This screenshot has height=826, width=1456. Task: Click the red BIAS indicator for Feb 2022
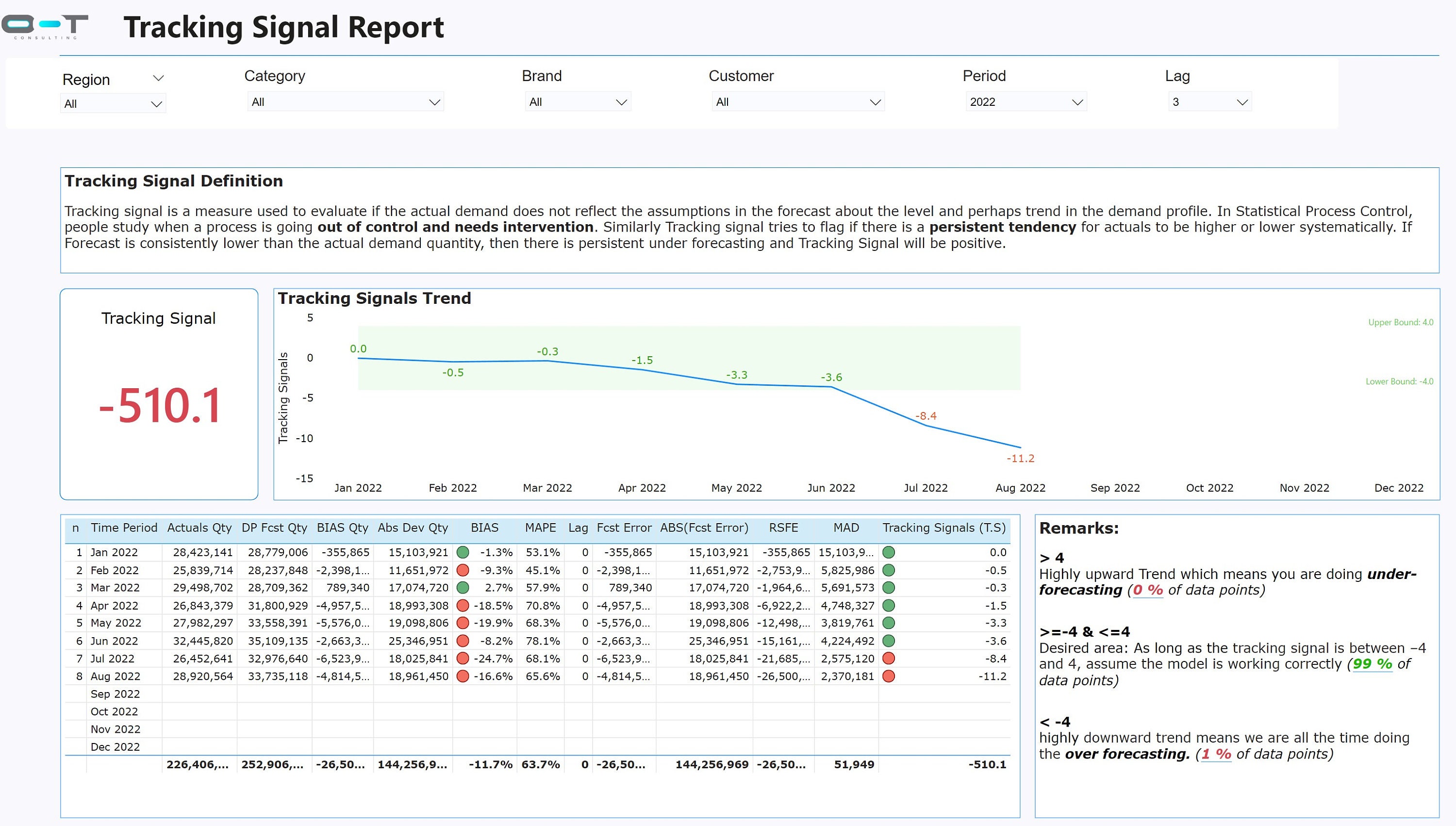coord(462,570)
